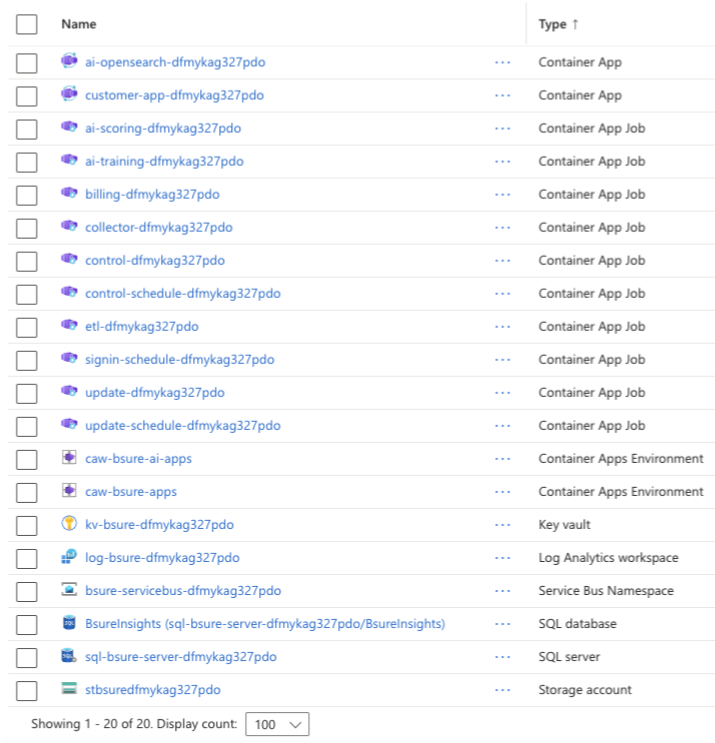
Task: Click the BsureInsights SQL database icon
Action: (x=68, y=623)
